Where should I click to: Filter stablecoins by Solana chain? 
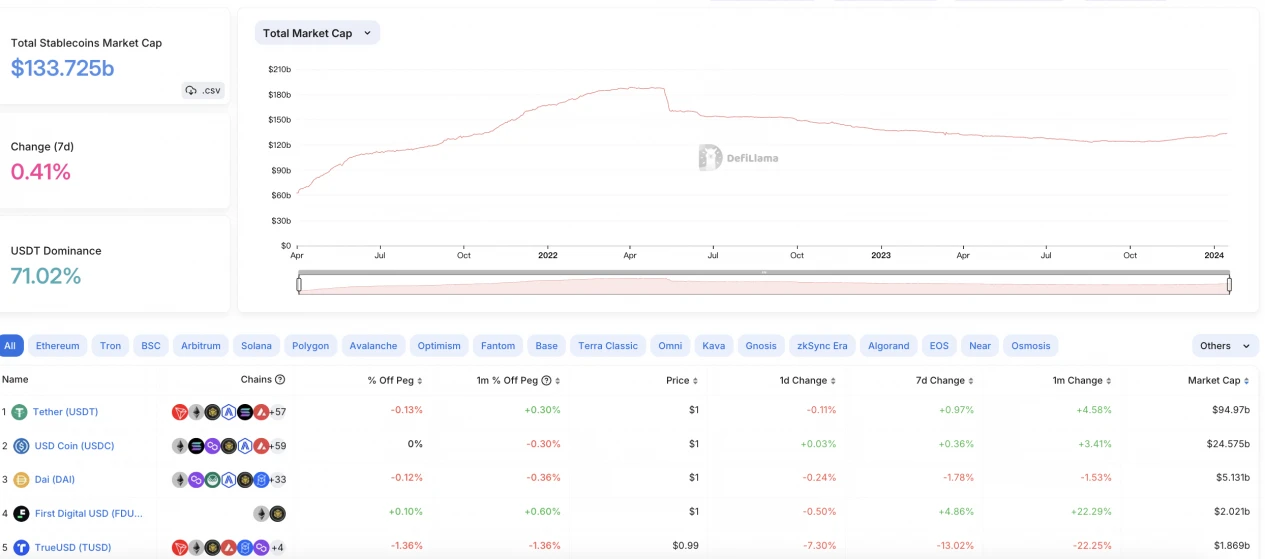256,346
